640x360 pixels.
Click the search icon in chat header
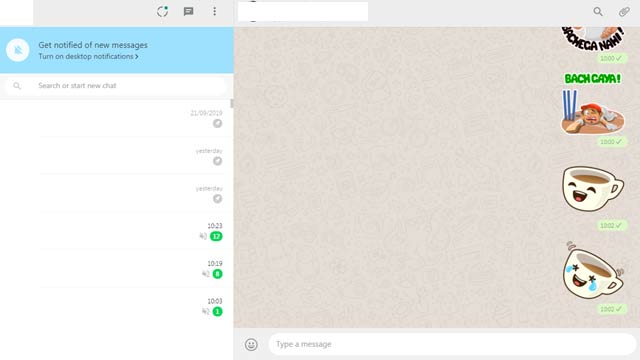(x=598, y=11)
